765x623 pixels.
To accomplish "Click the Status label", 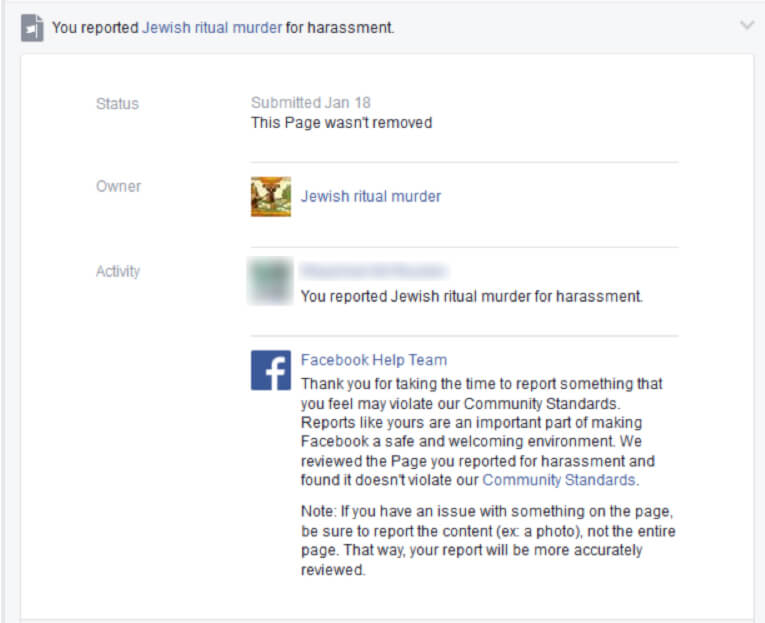I will (x=118, y=104).
